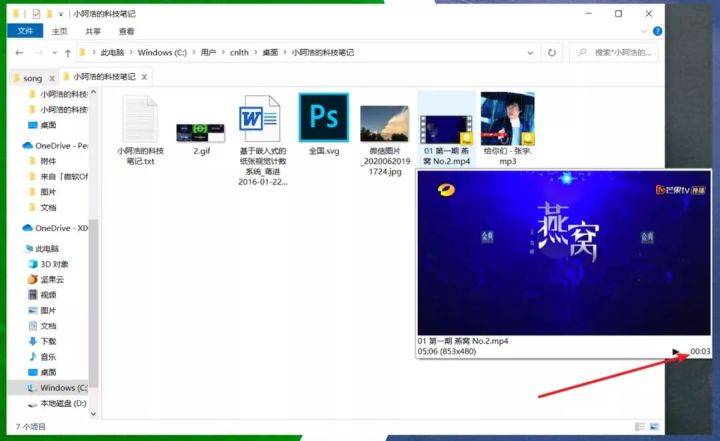Switch to the 主页 ribbon tab
Screen dimensions: 720x441
(x=59, y=31)
